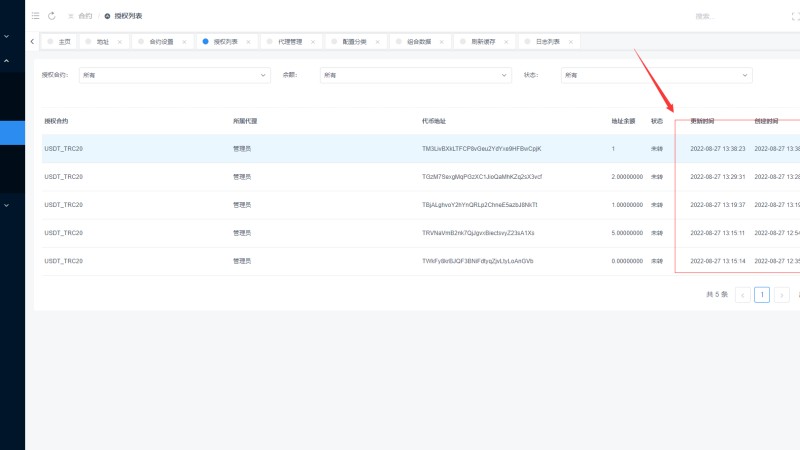800x450 pixels.
Task: Click the highlighted blue sidebar menu item
Action: [x=12, y=133]
